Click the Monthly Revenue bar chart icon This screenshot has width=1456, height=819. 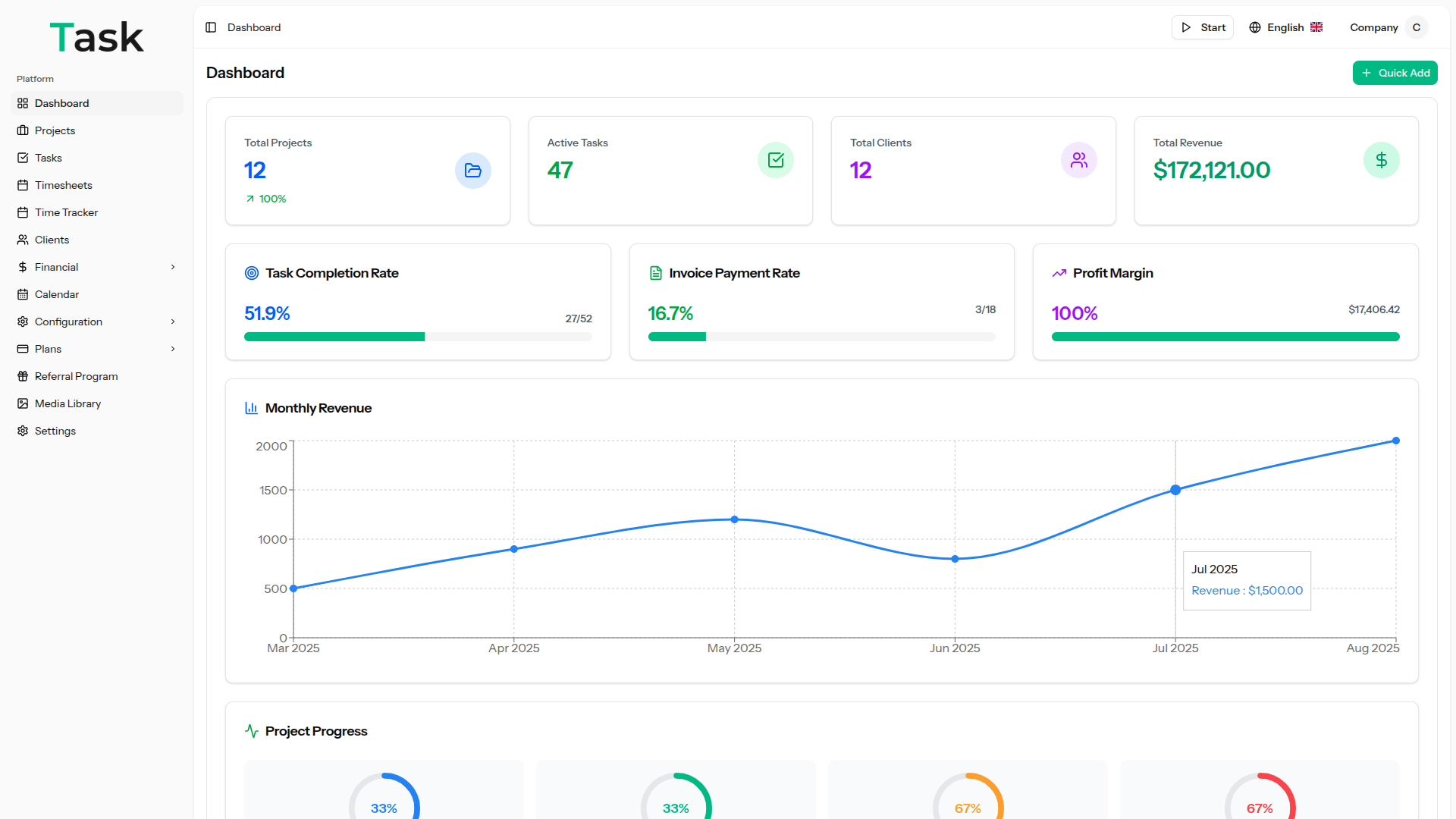pyautogui.click(x=252, y=408)
